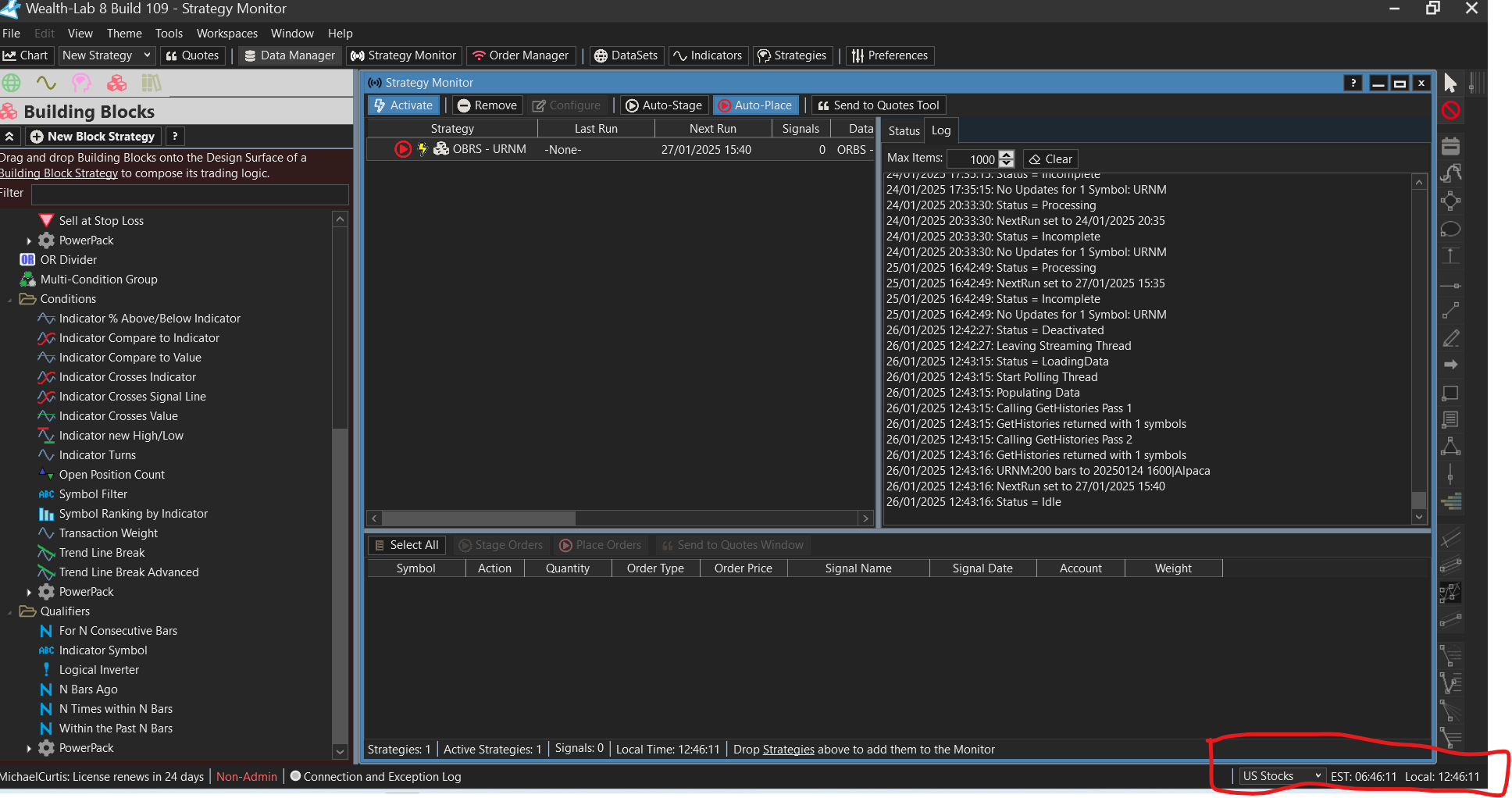Image resolution: width=1512 pixels, height=798 pixels.
Task: Select the right arrow drawing tool
Action: tap(1450, 365)
